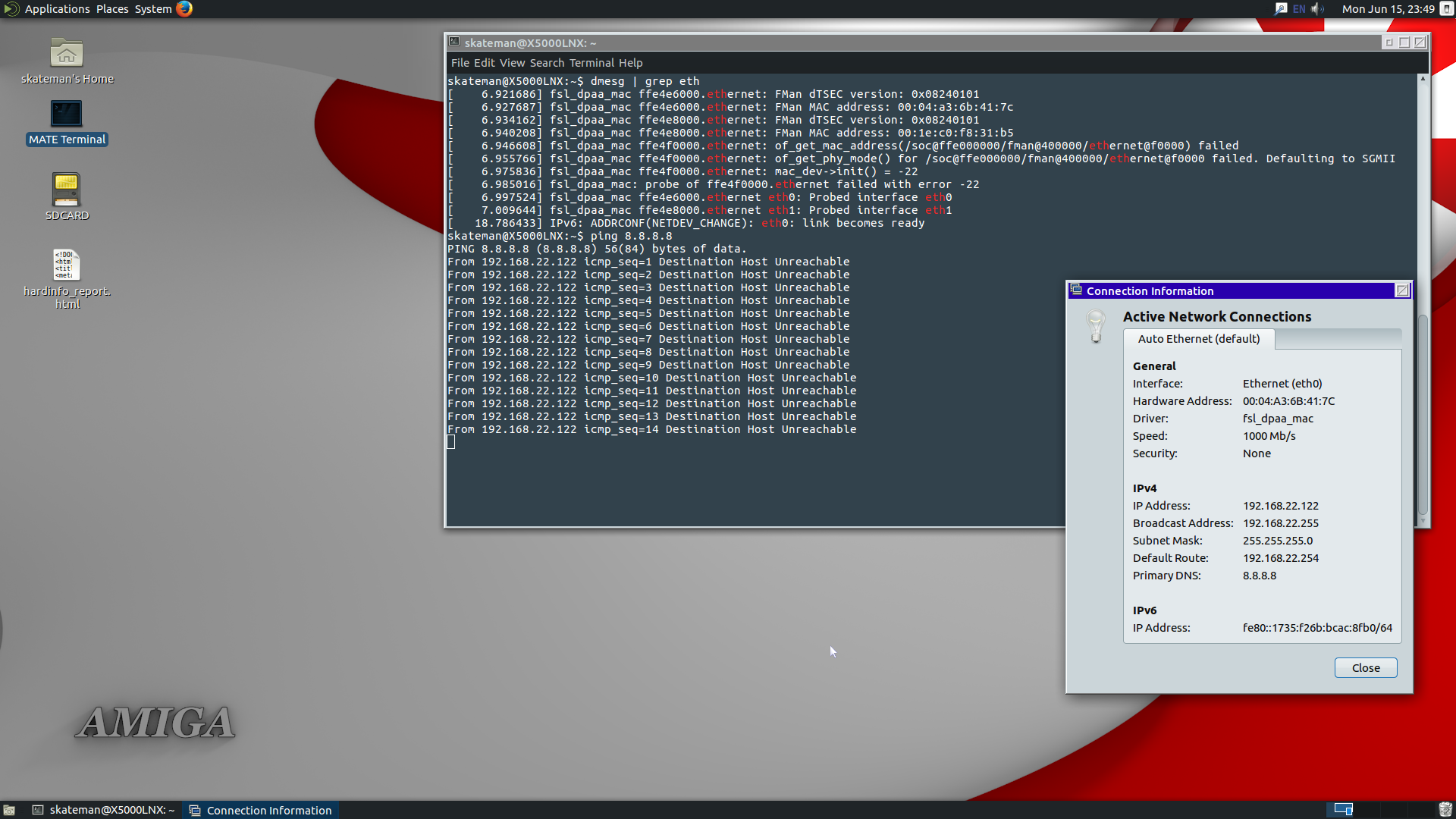The image size is (1456, 819).
Task: Select the Auto Ethernet (default) tab
Action: tap(1198, 339)
